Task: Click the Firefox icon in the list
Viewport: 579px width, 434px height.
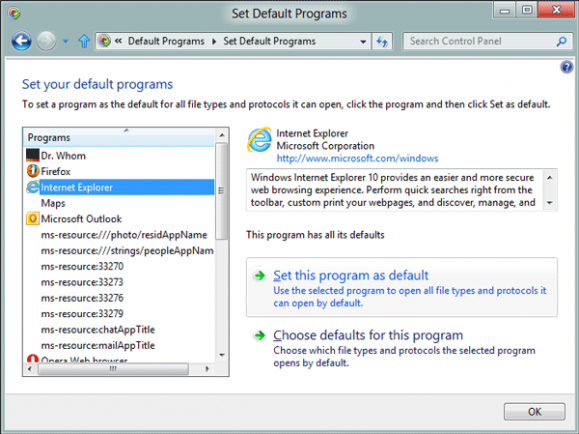Action: [32, 171]
